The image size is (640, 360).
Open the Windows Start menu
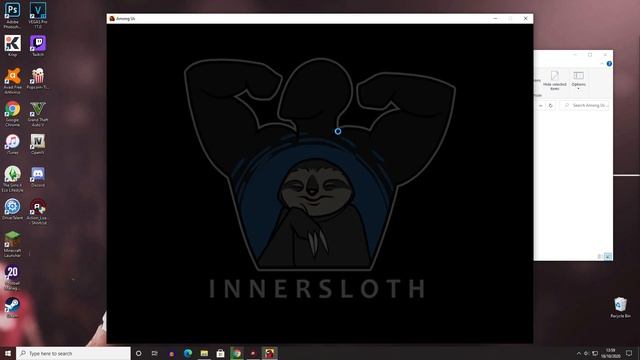[8, 353]
